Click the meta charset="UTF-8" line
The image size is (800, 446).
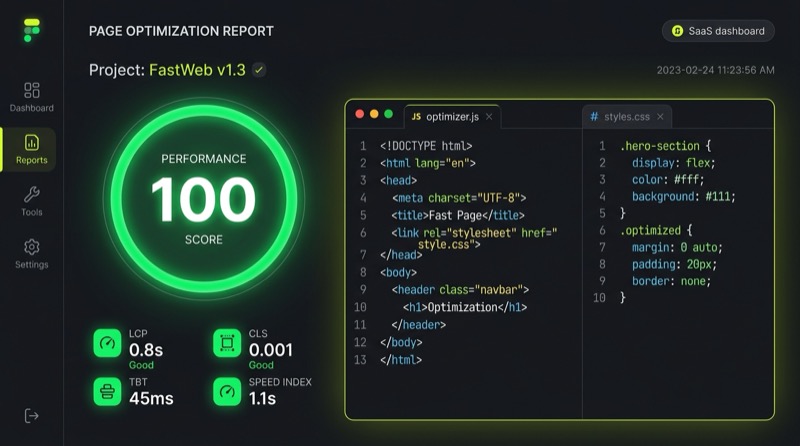click(459, 198)
